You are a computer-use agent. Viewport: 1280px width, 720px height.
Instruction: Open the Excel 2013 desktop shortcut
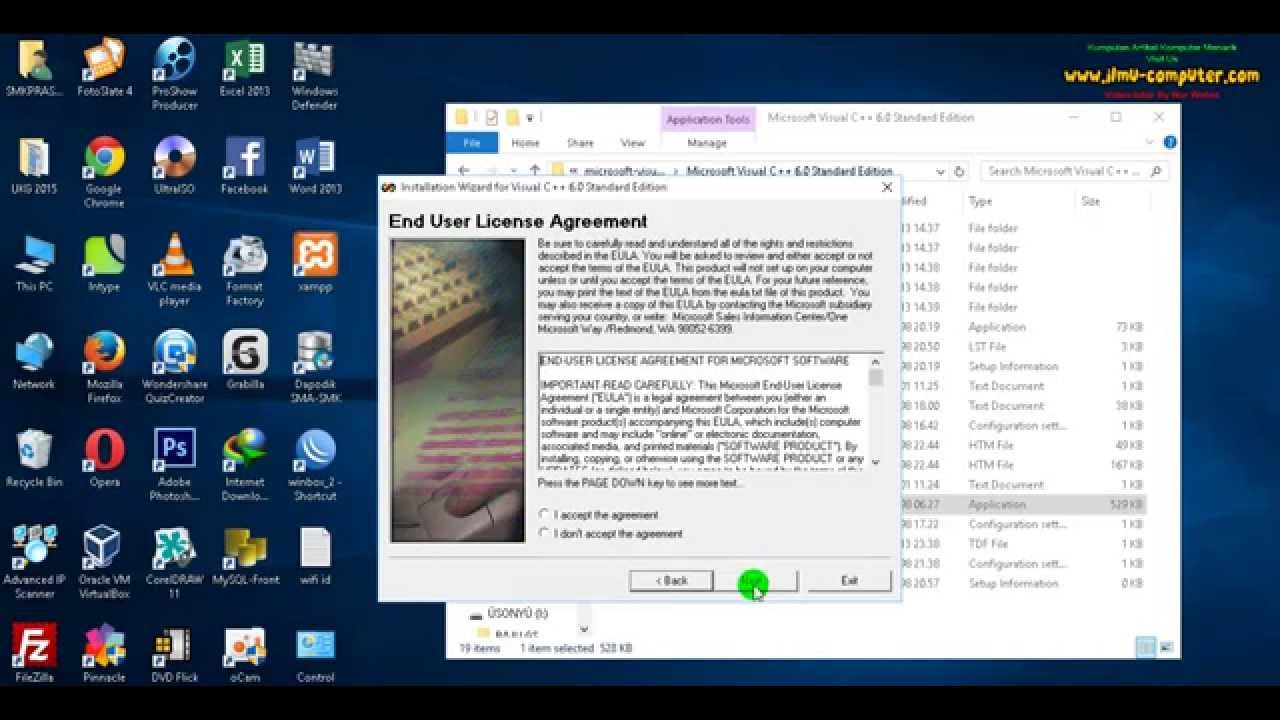tap(245, 68)
